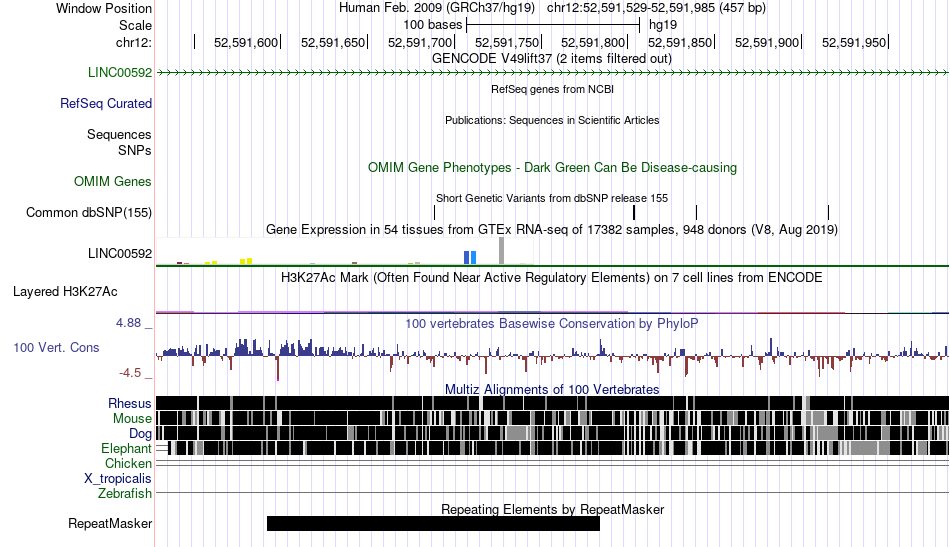950x547 pixels.
Task: Select the Sequences track label
Action: click(119, 134)
